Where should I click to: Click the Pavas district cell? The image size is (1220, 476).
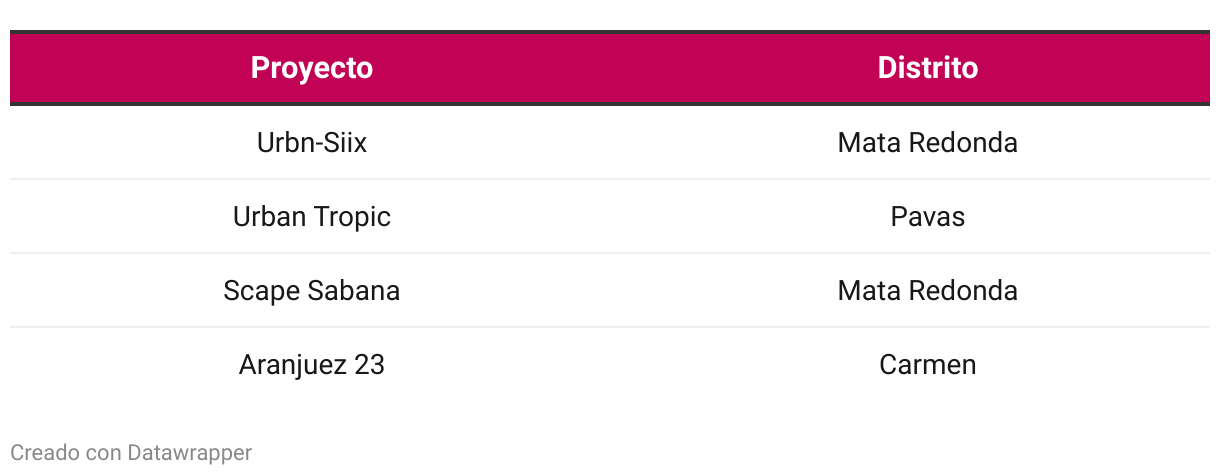tap(927, 217)
